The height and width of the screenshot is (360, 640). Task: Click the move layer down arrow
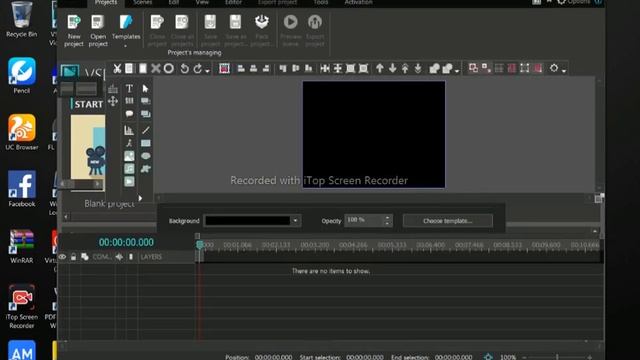click(393, 69)
